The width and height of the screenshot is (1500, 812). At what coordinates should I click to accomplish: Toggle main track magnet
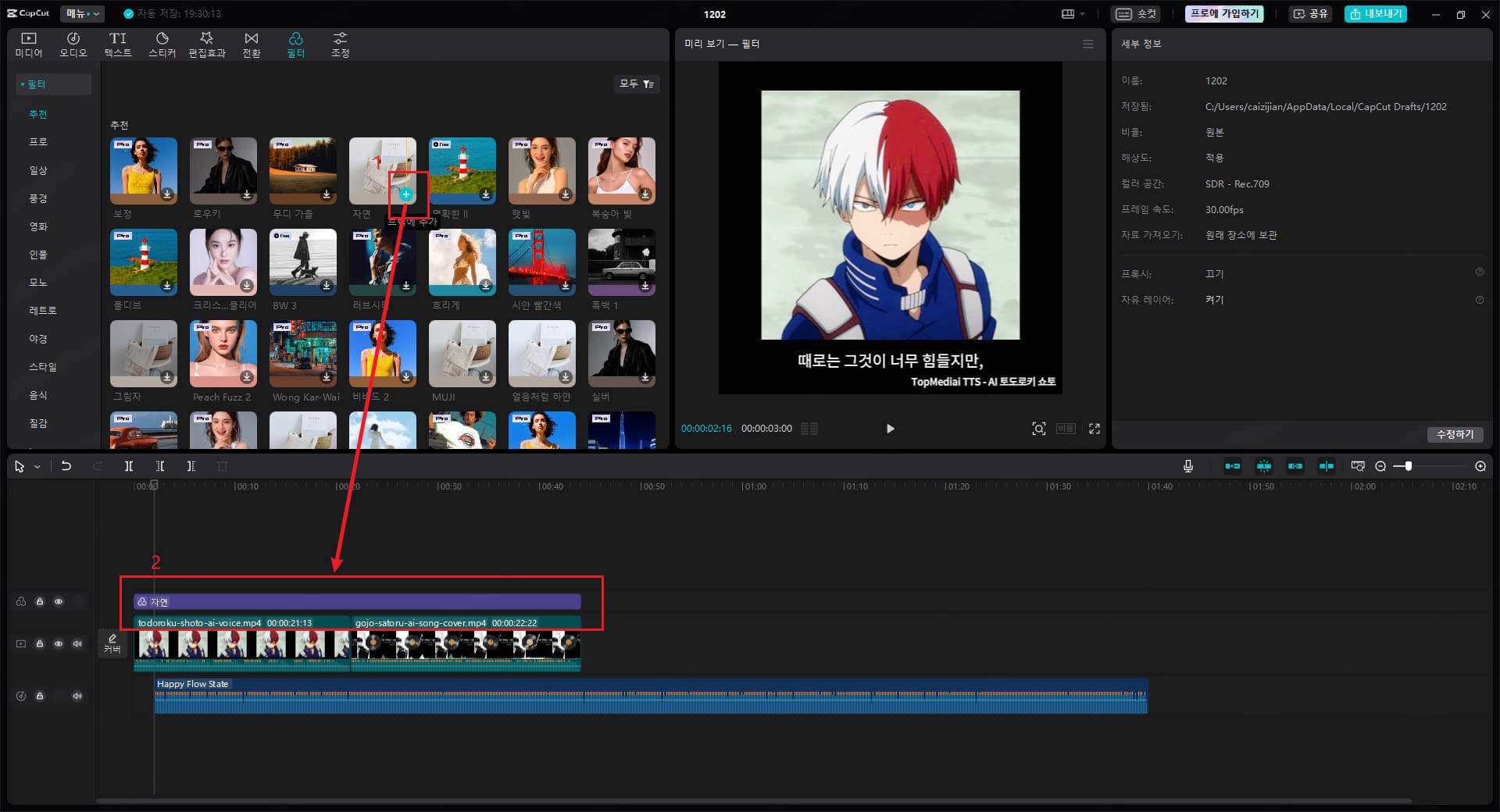pyautogui.click(x=1233, y=466)
